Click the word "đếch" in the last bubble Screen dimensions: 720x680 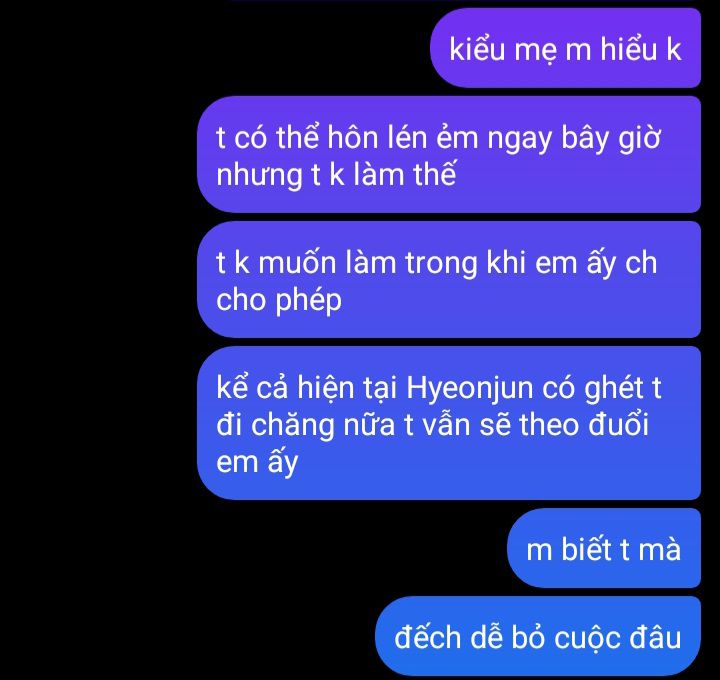427,638
